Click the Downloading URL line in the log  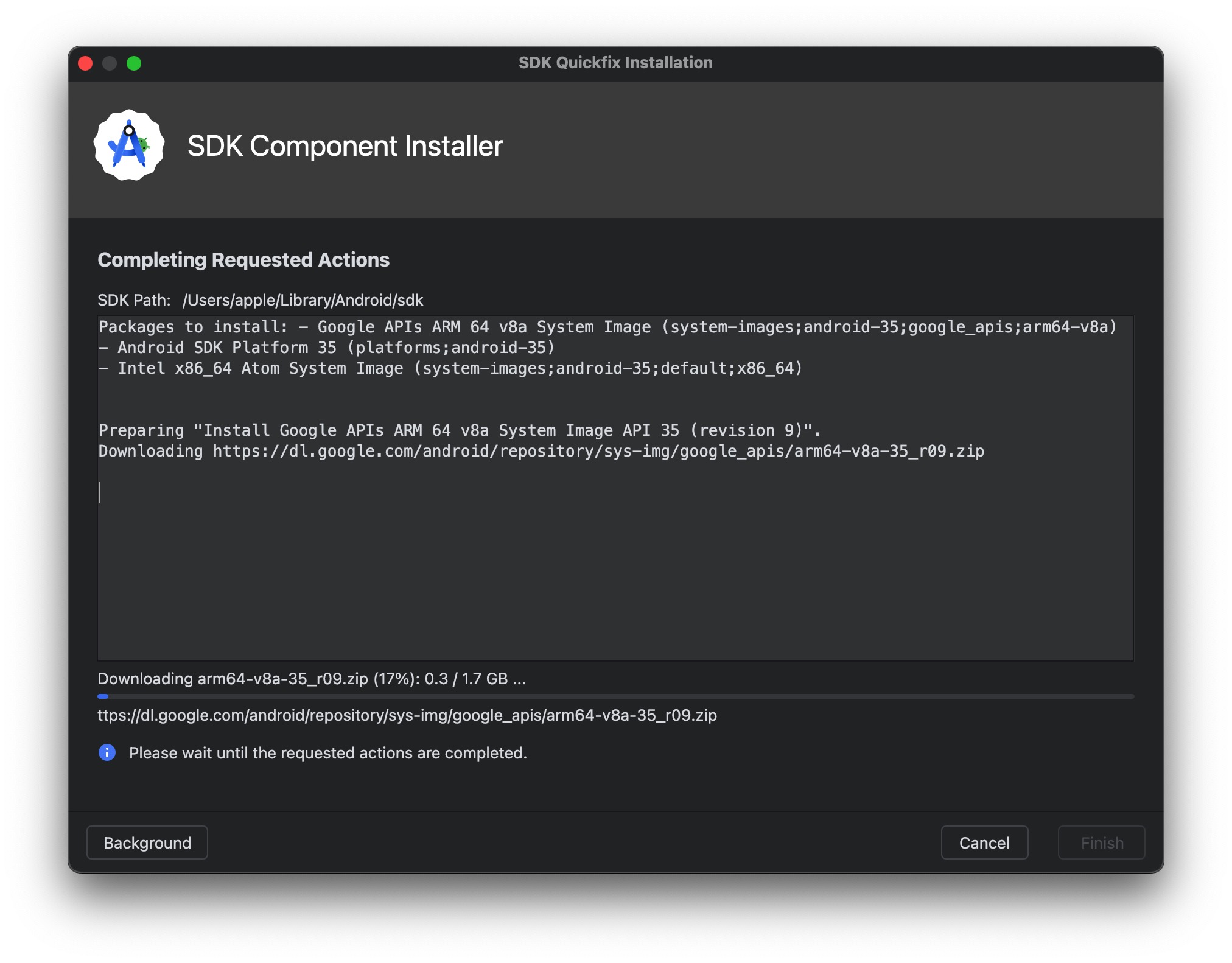tap(541, 451)
